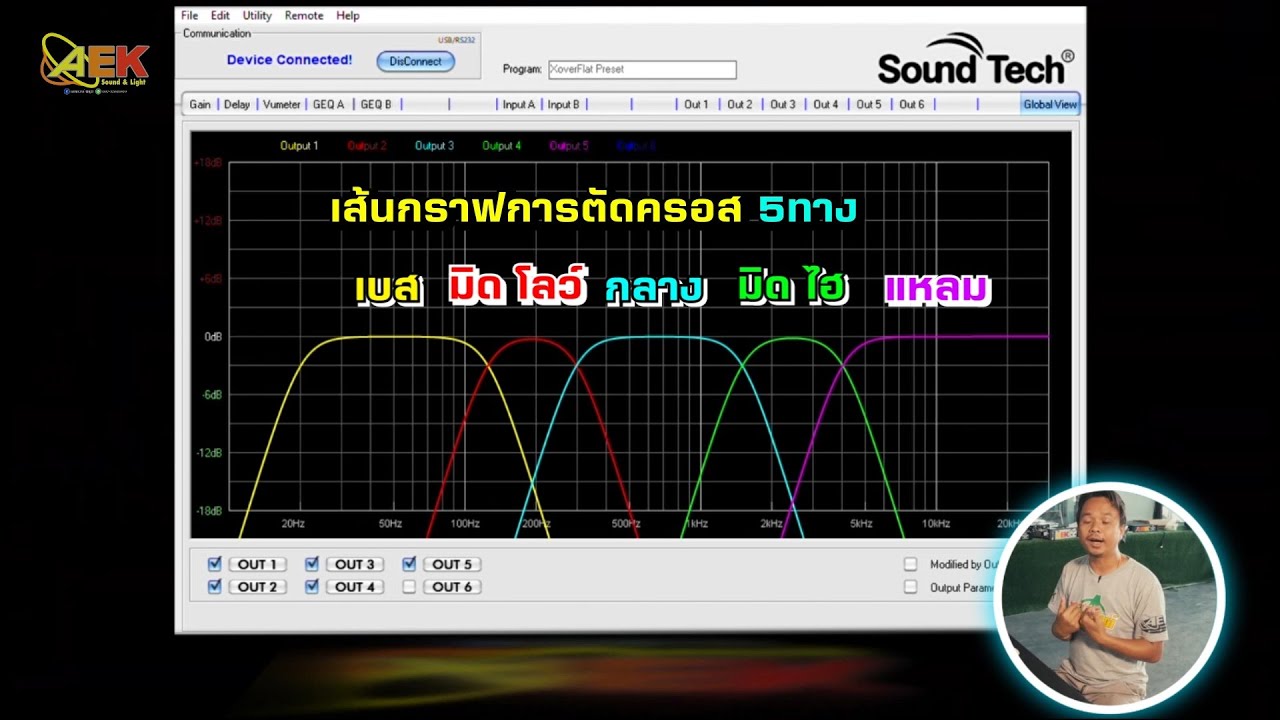
Task: Click the '10kHz' frequency label
Action: point(936,523)
